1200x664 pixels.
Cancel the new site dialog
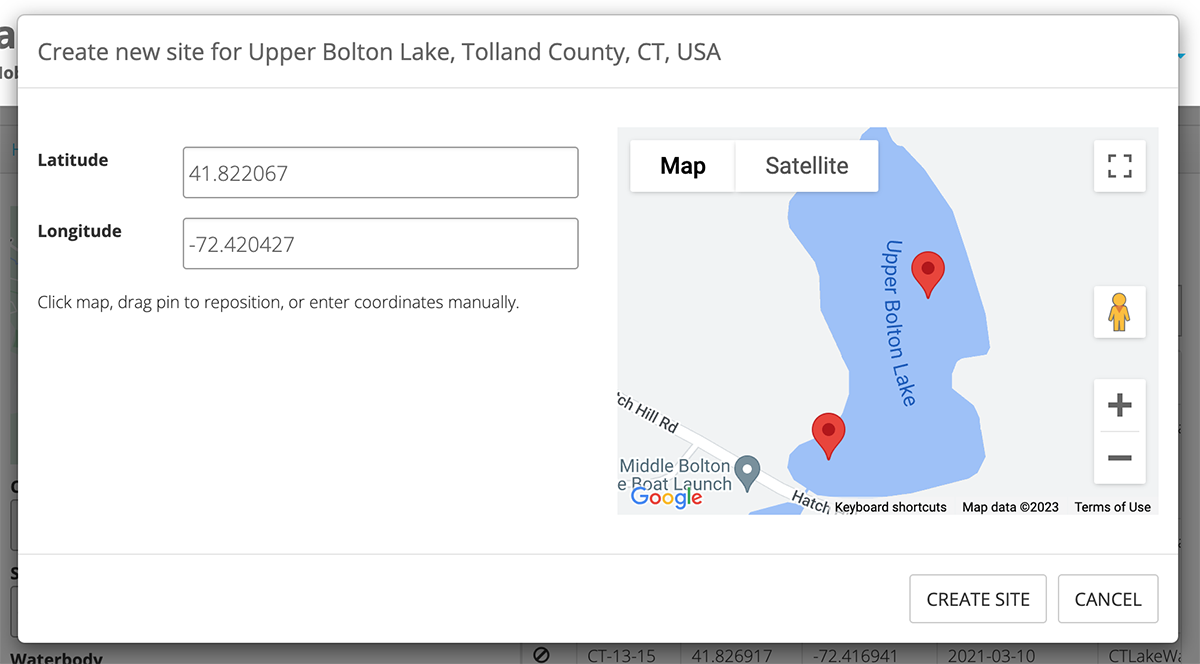(1108, 599)
